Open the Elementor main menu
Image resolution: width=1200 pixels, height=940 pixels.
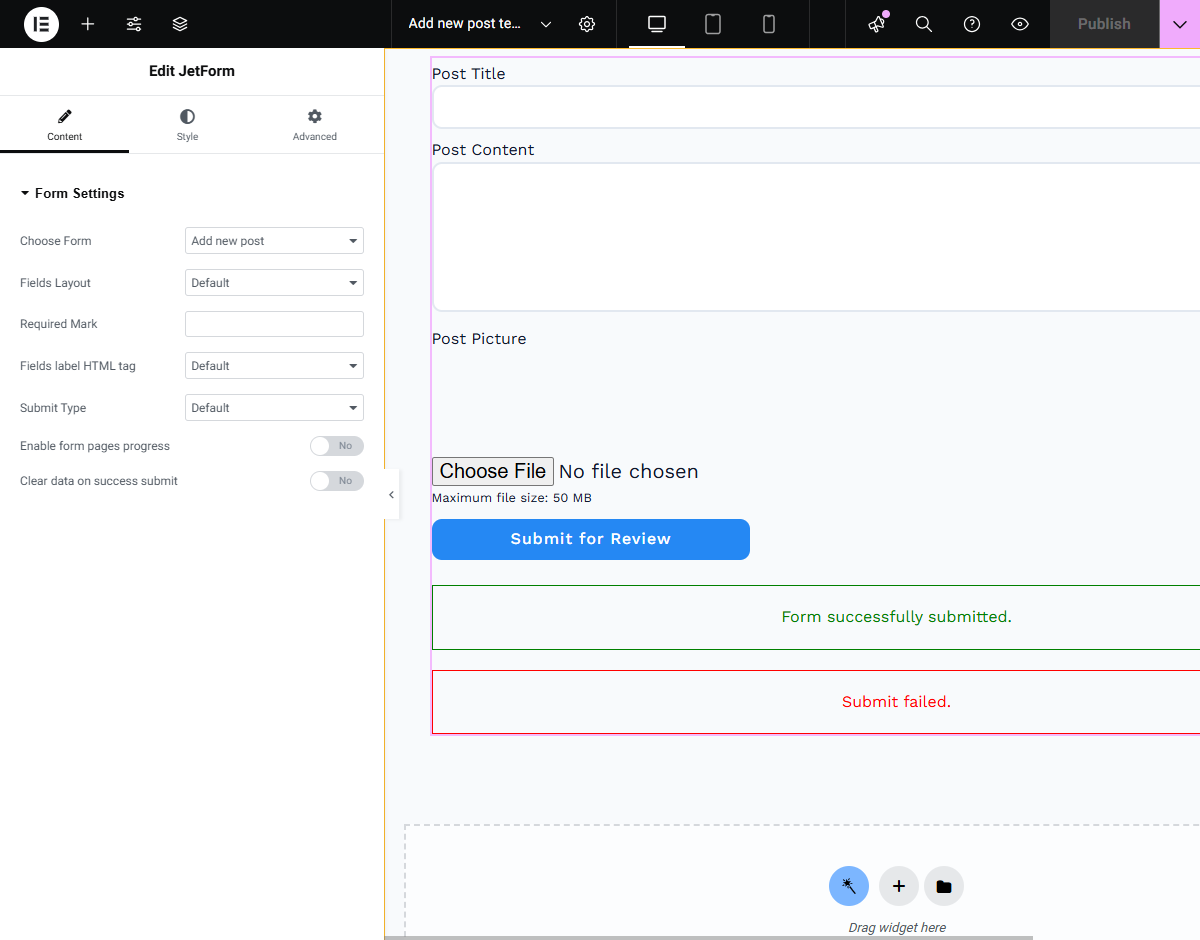click(40, 24)
